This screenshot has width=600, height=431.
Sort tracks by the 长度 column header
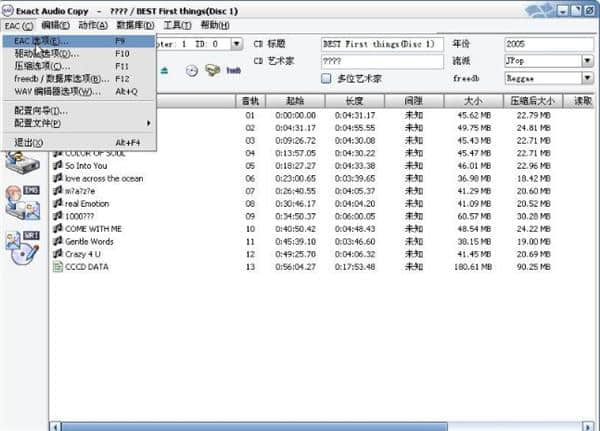point(354,101)
